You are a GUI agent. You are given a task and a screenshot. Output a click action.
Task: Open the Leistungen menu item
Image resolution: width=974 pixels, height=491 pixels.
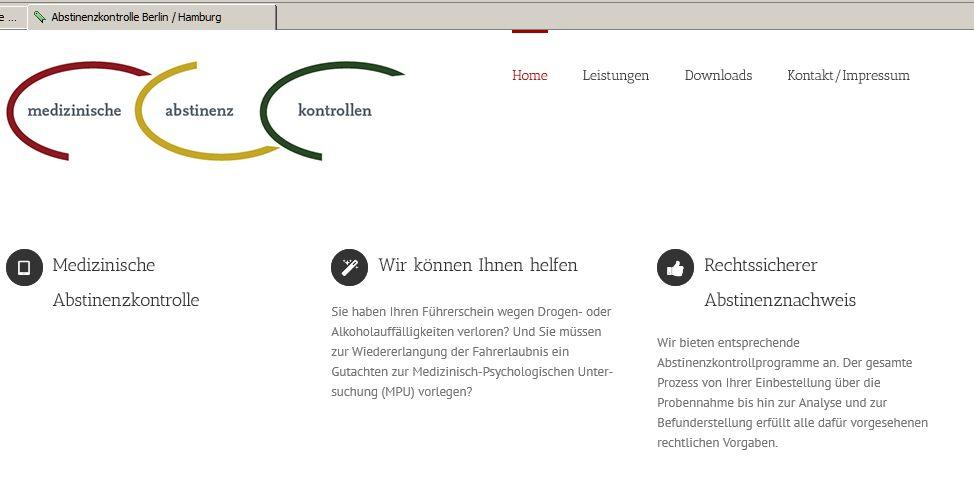tap(615, 75)
